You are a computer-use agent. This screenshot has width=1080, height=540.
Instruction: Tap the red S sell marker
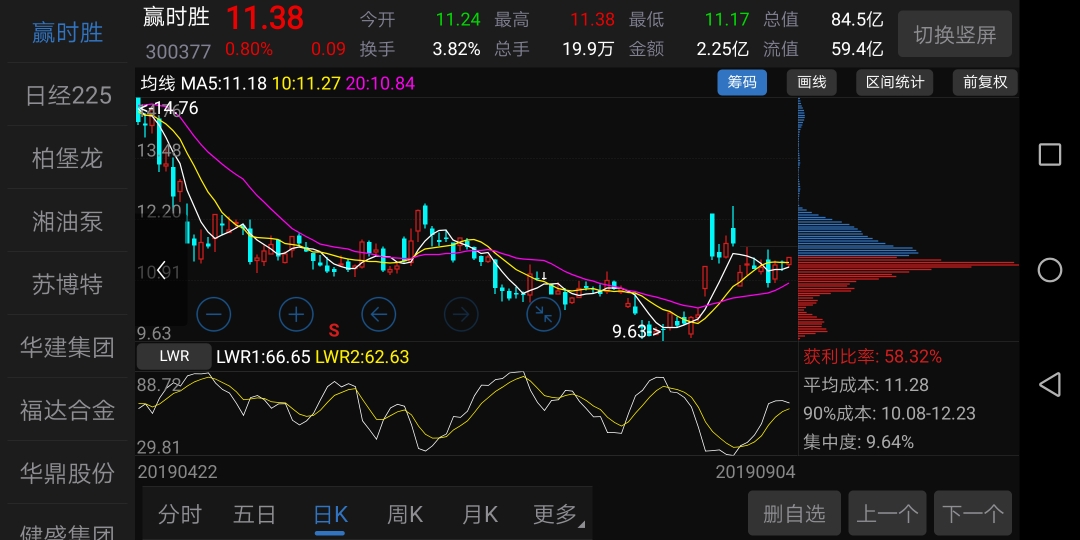(334, 331)
